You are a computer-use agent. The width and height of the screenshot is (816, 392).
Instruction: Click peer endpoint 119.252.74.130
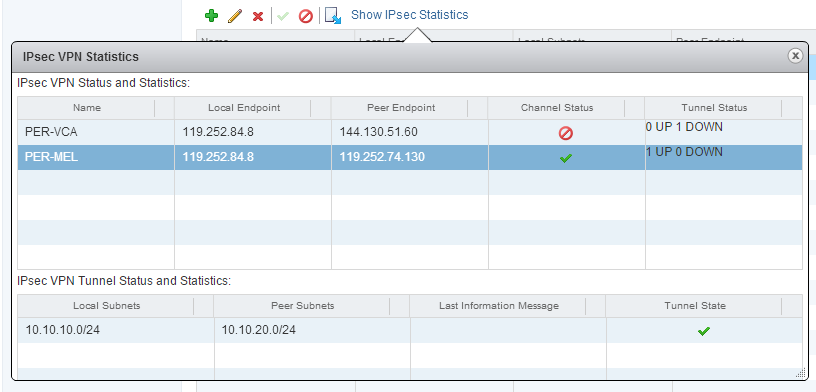tap(382, 157)
